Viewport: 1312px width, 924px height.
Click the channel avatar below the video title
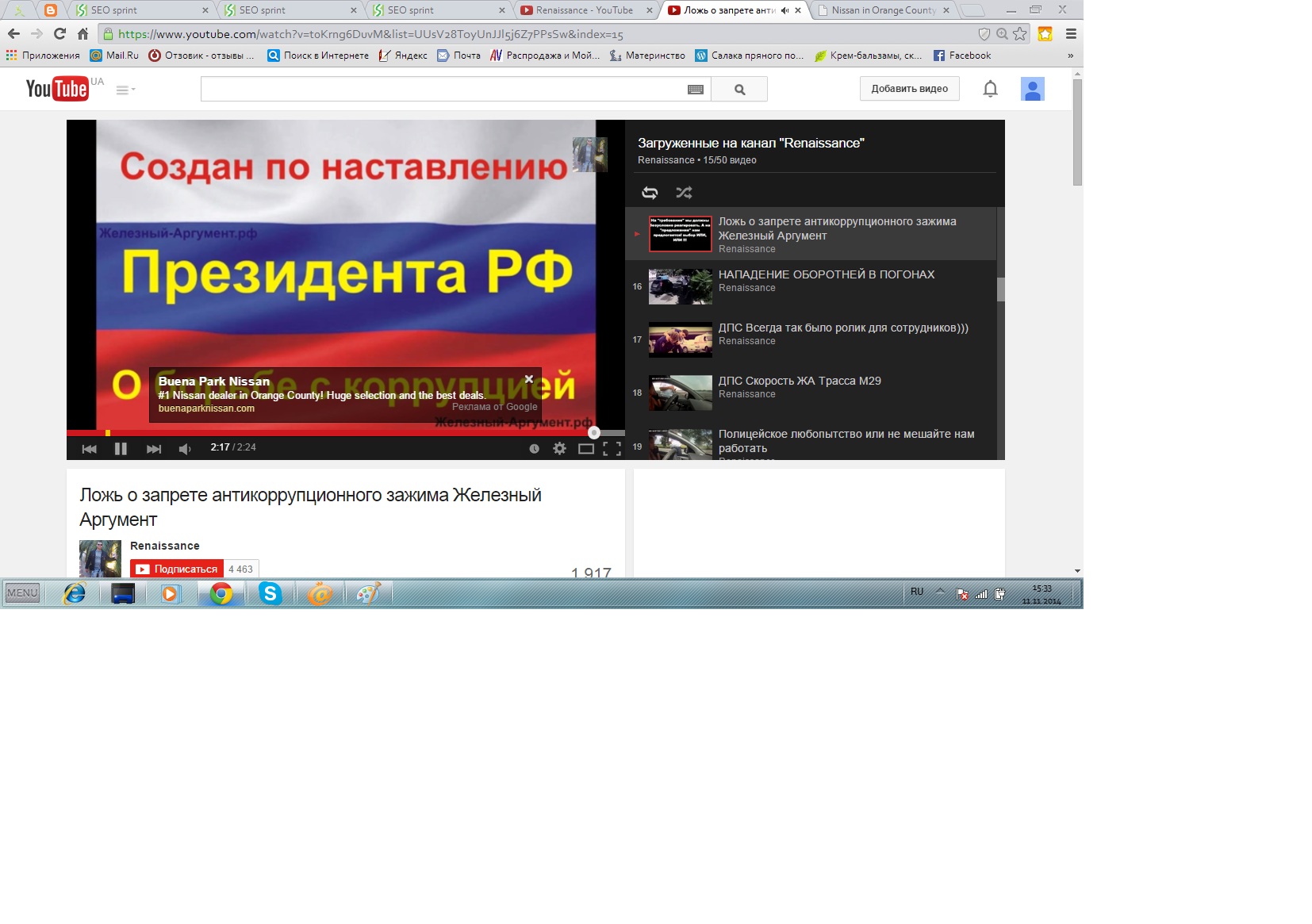tap(100, 558)
